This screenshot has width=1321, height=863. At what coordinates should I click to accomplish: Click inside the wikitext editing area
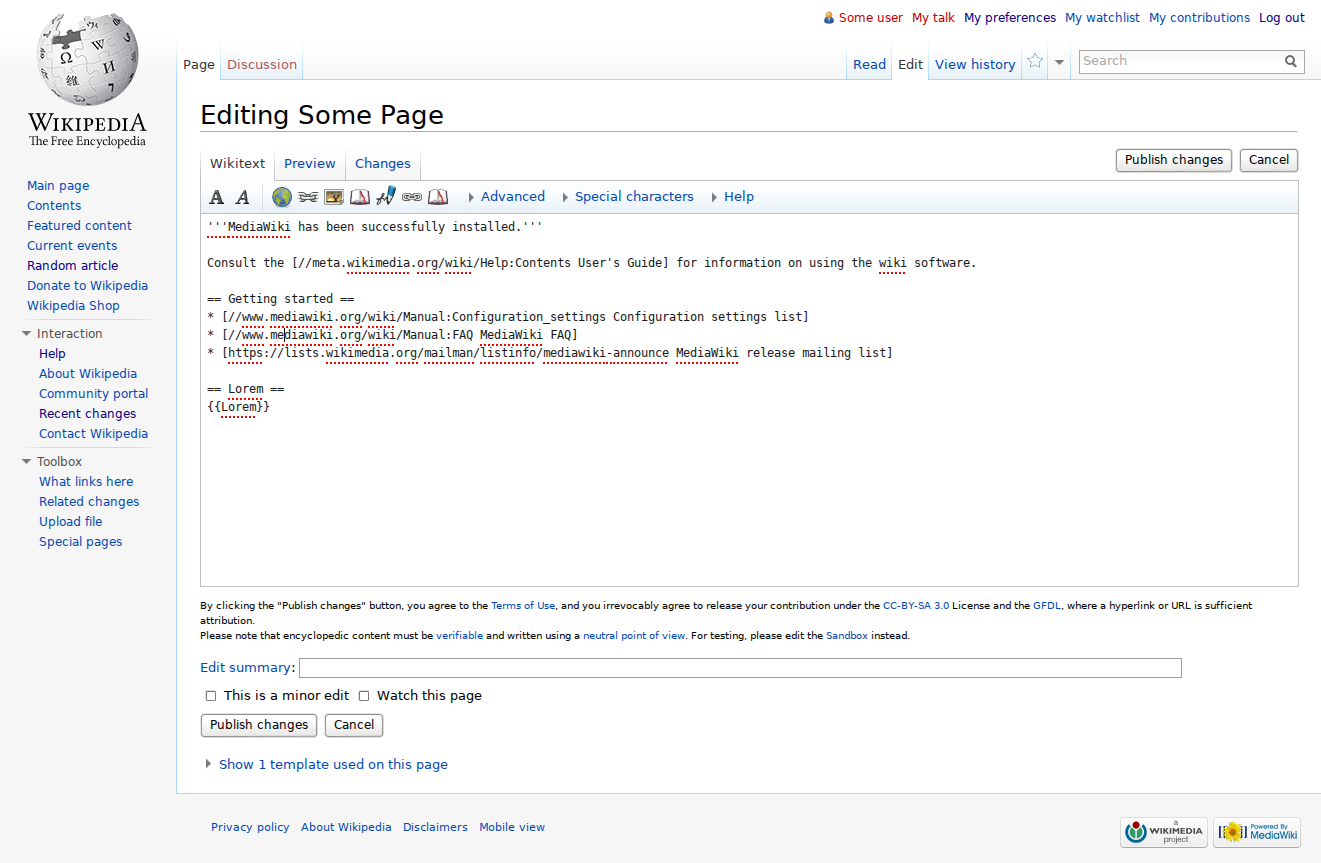point(749,400)
